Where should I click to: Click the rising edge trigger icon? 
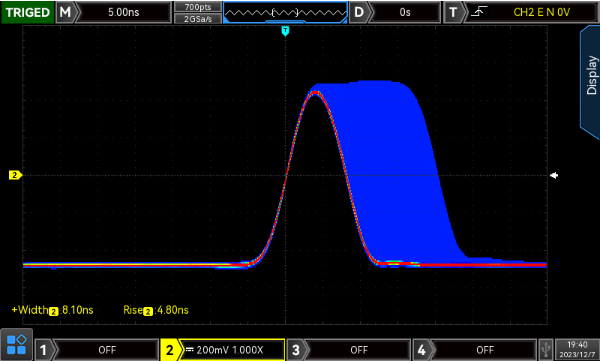tap(479, 12)
